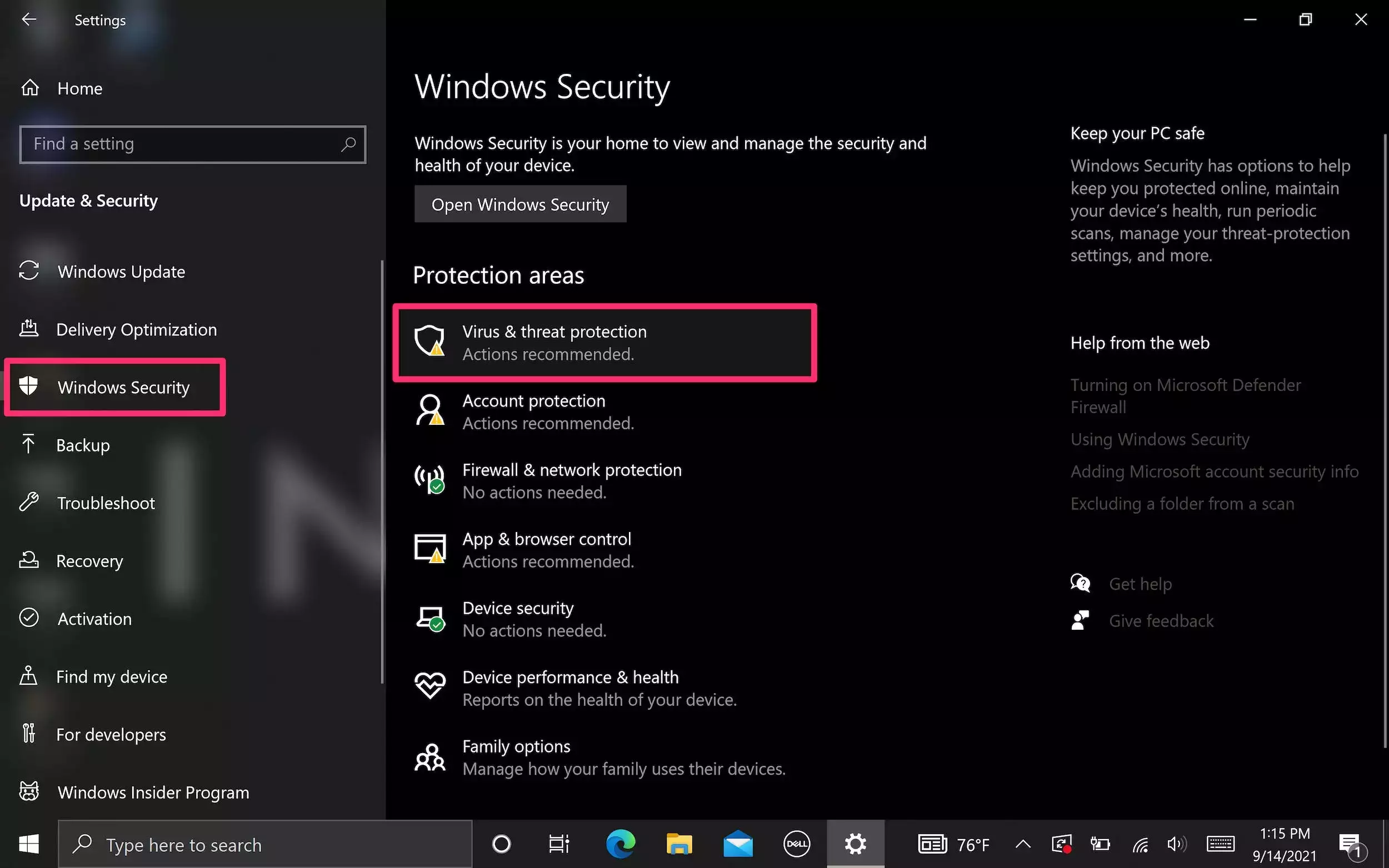Open the Windows Update section

click(121, 272)
